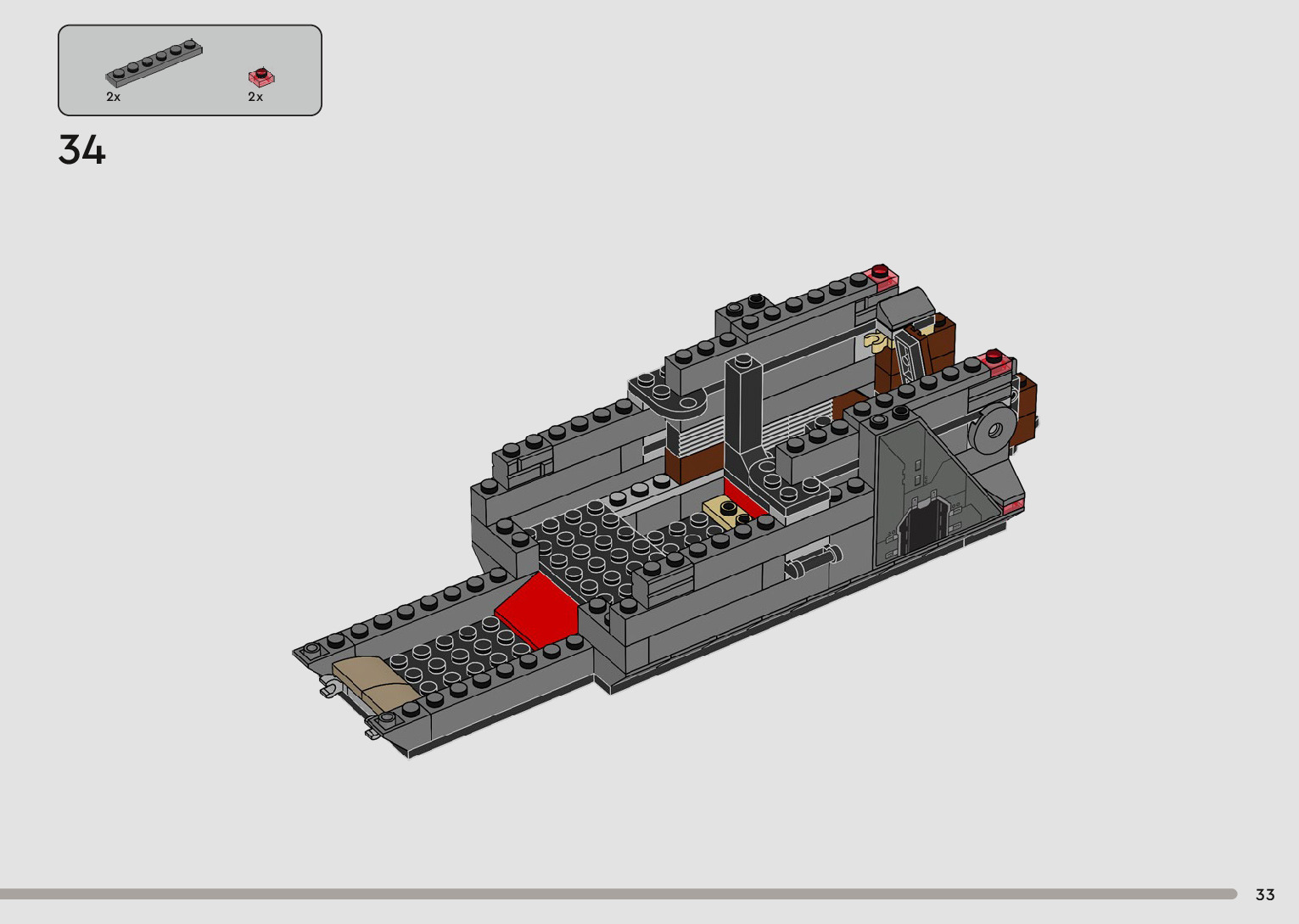The width and height of the screenshot is (1299, 924).
Task: Click the gray 1x6 plate in parts box
Action: point(154,64)
